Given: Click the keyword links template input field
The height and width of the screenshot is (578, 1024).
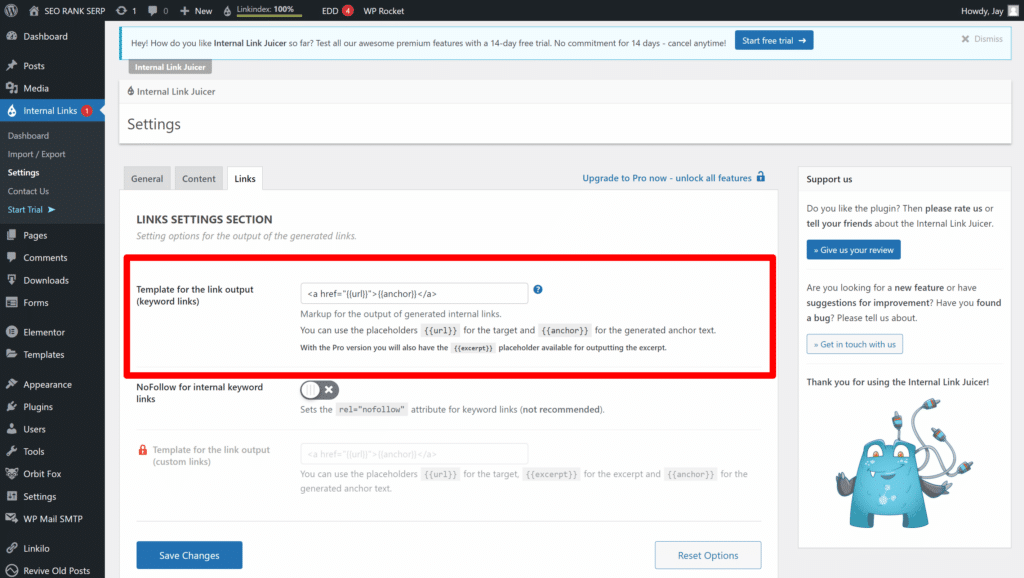Looking at the screenshot, I should pos(414,293).
